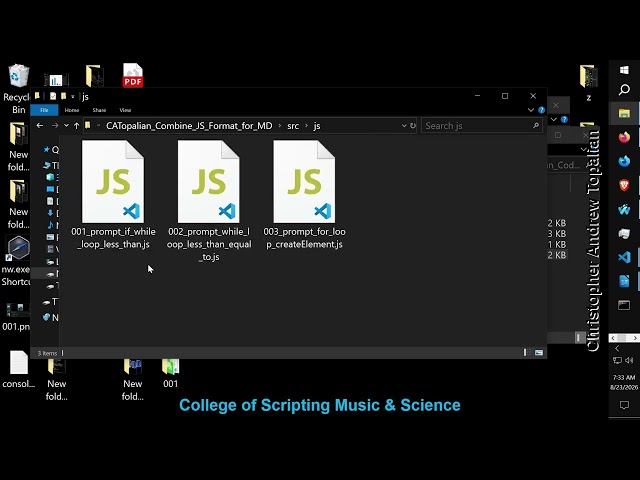Open the recent locations dropdown arrow
This screenshot has width=640, height=480.
click(66, 126)
